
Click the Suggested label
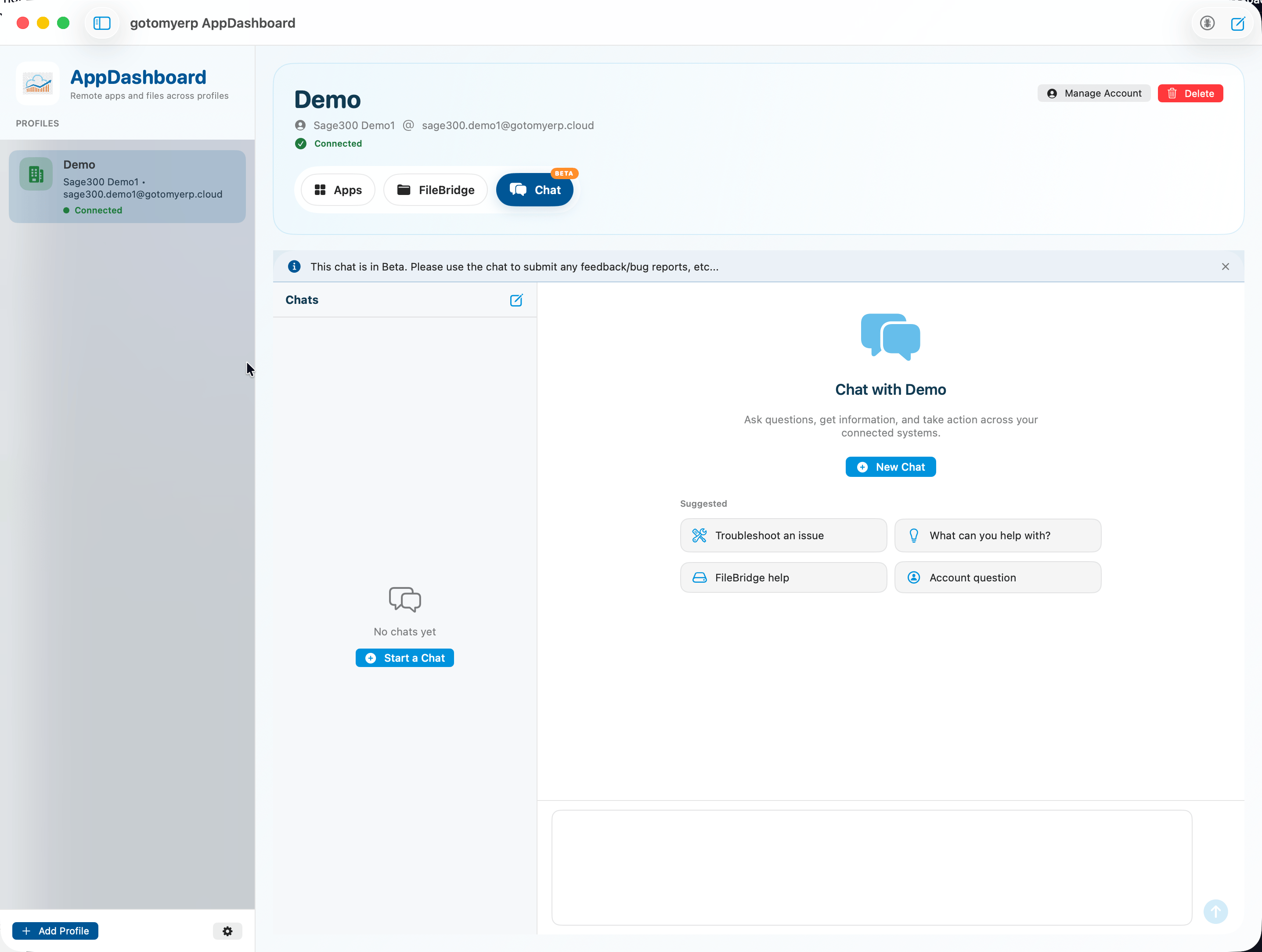[x=703, y=504]
